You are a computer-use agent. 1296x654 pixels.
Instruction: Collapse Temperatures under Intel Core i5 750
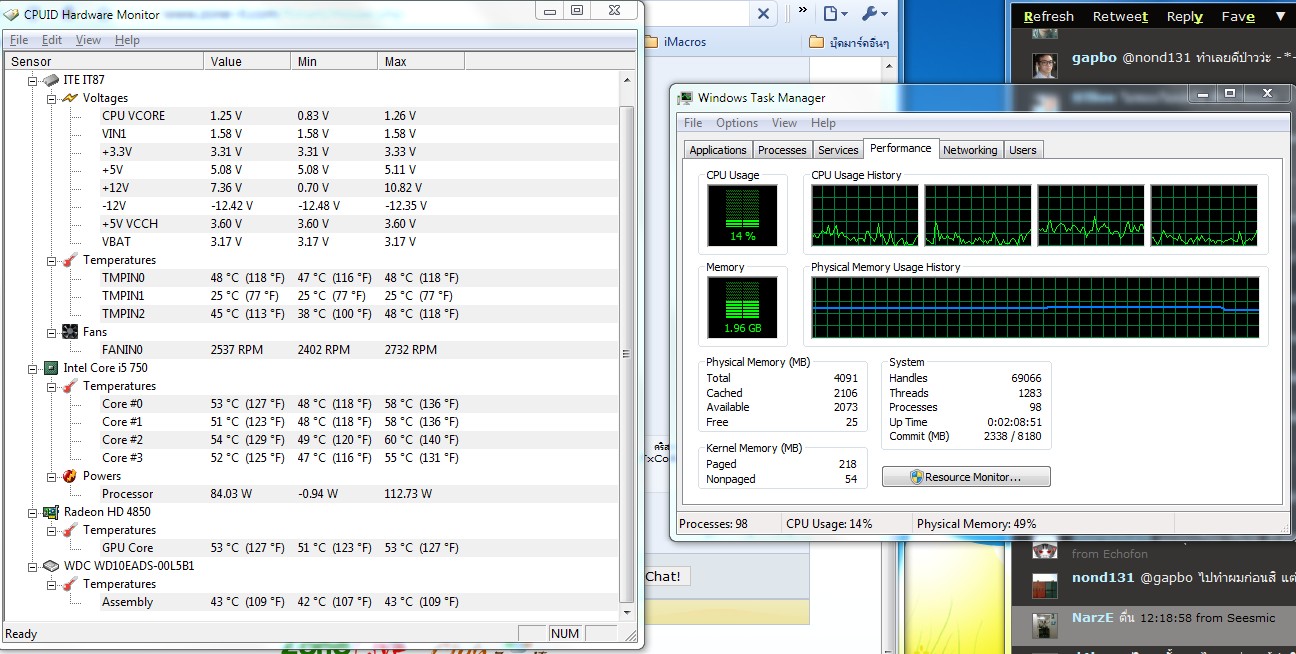point(51,386)
